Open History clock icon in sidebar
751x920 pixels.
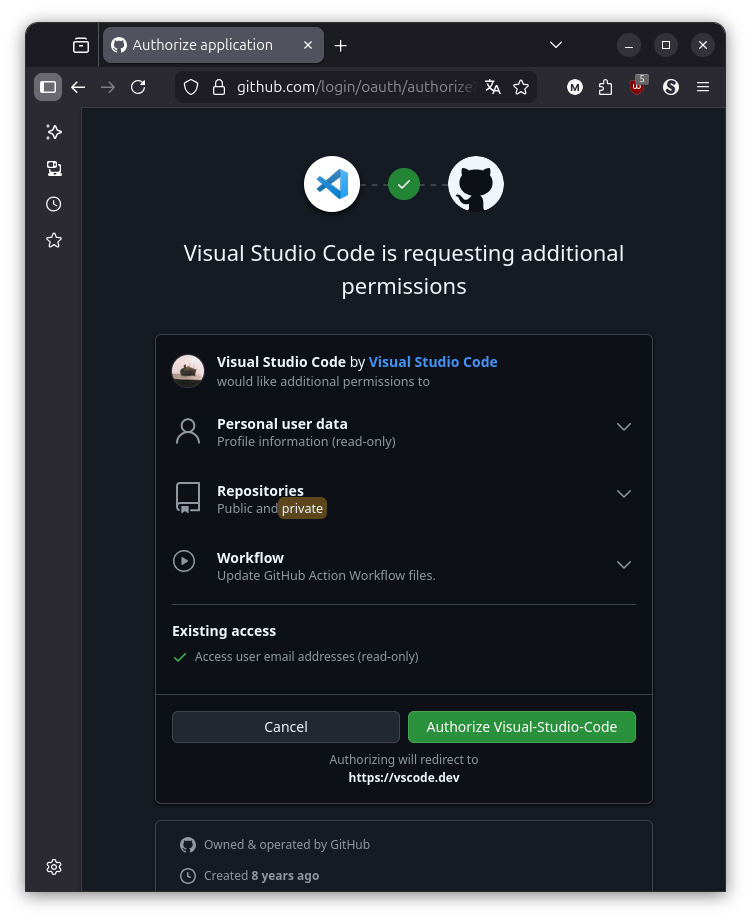pyautogui.click(x=54, y=204)
